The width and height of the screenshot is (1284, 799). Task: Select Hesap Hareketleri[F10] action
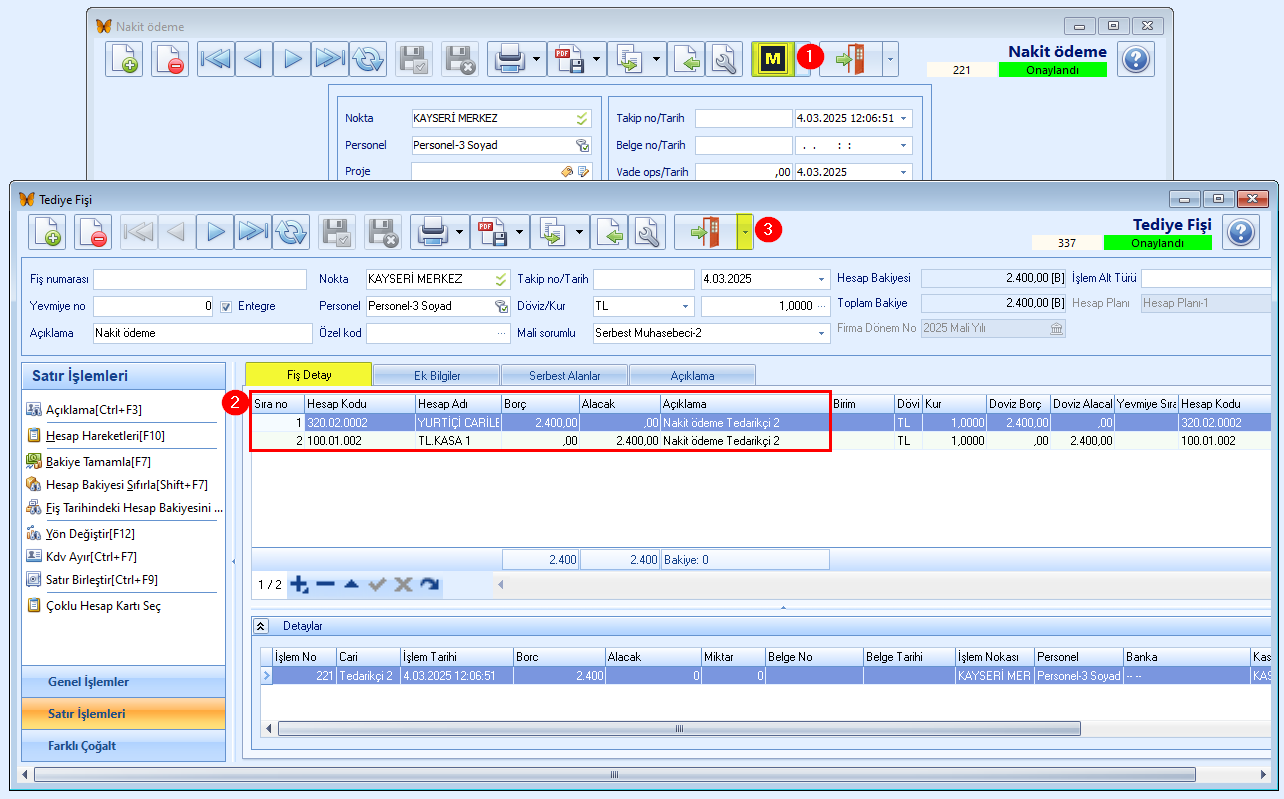tap(105, 436)
